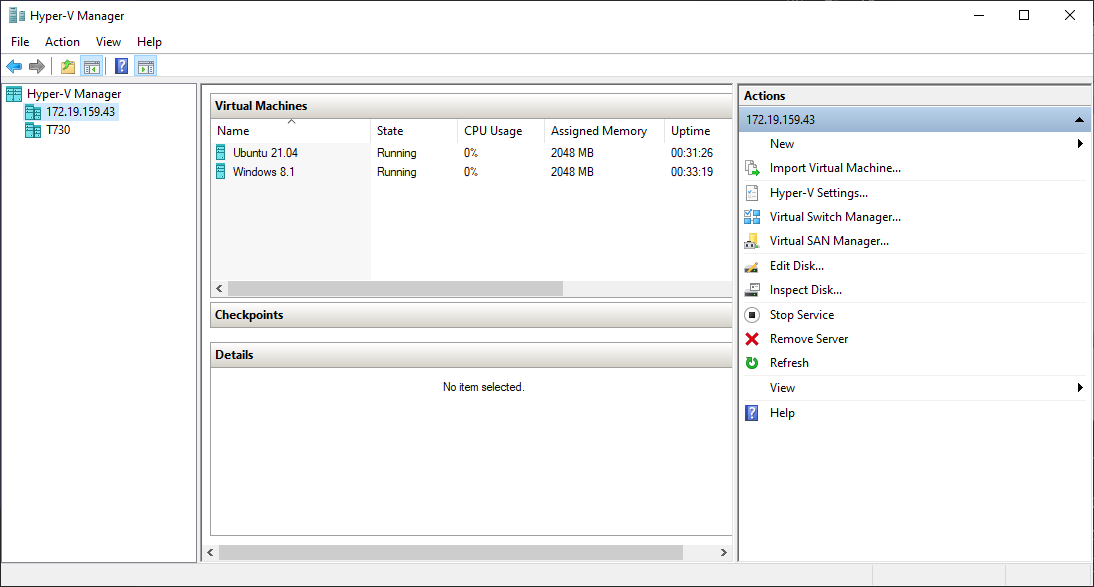Click the Help question mark icon in Actions
The image size is (1094, 587).
(x=752, y=413)
